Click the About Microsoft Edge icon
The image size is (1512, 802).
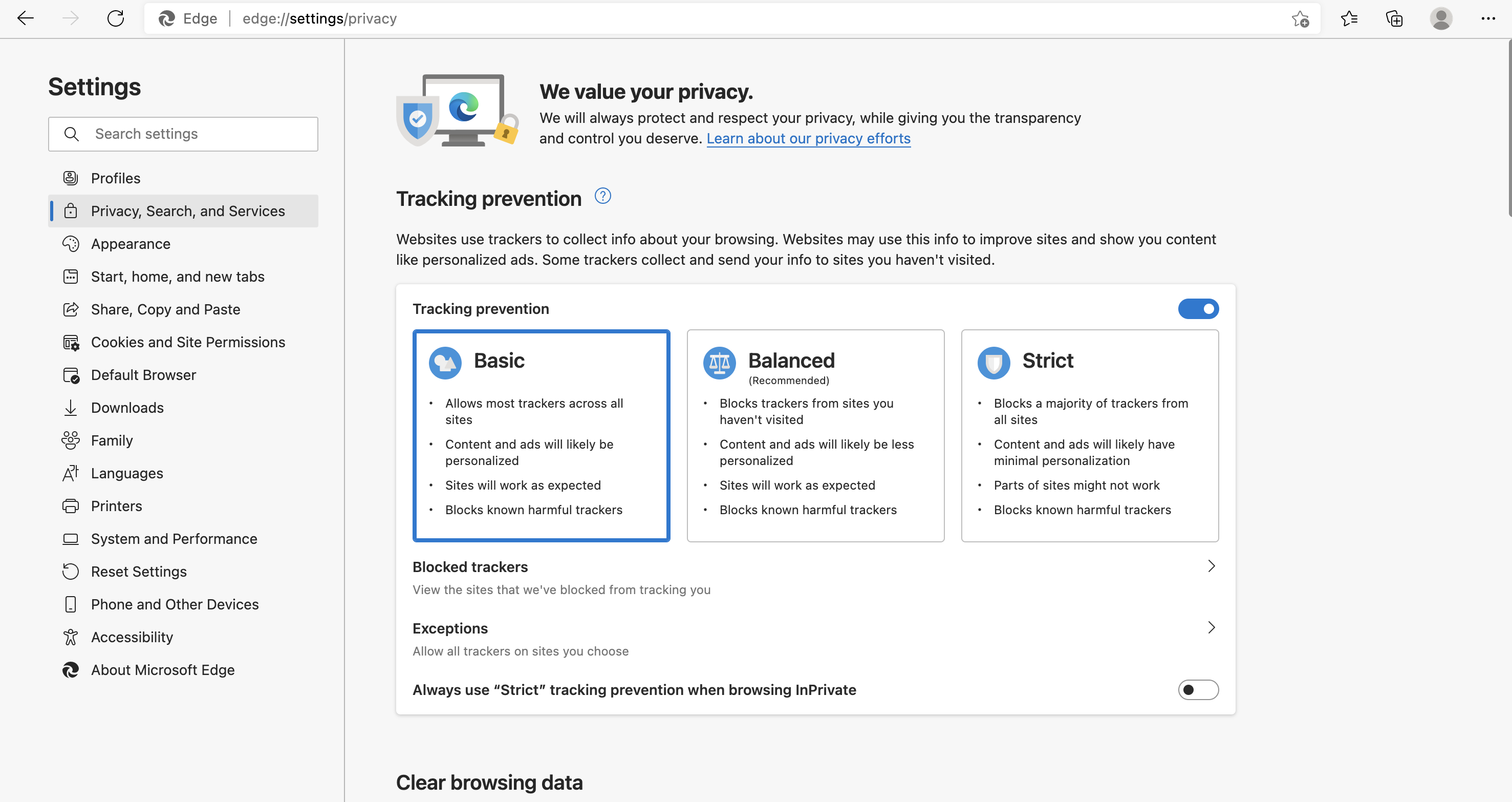(x=71, y=669)
